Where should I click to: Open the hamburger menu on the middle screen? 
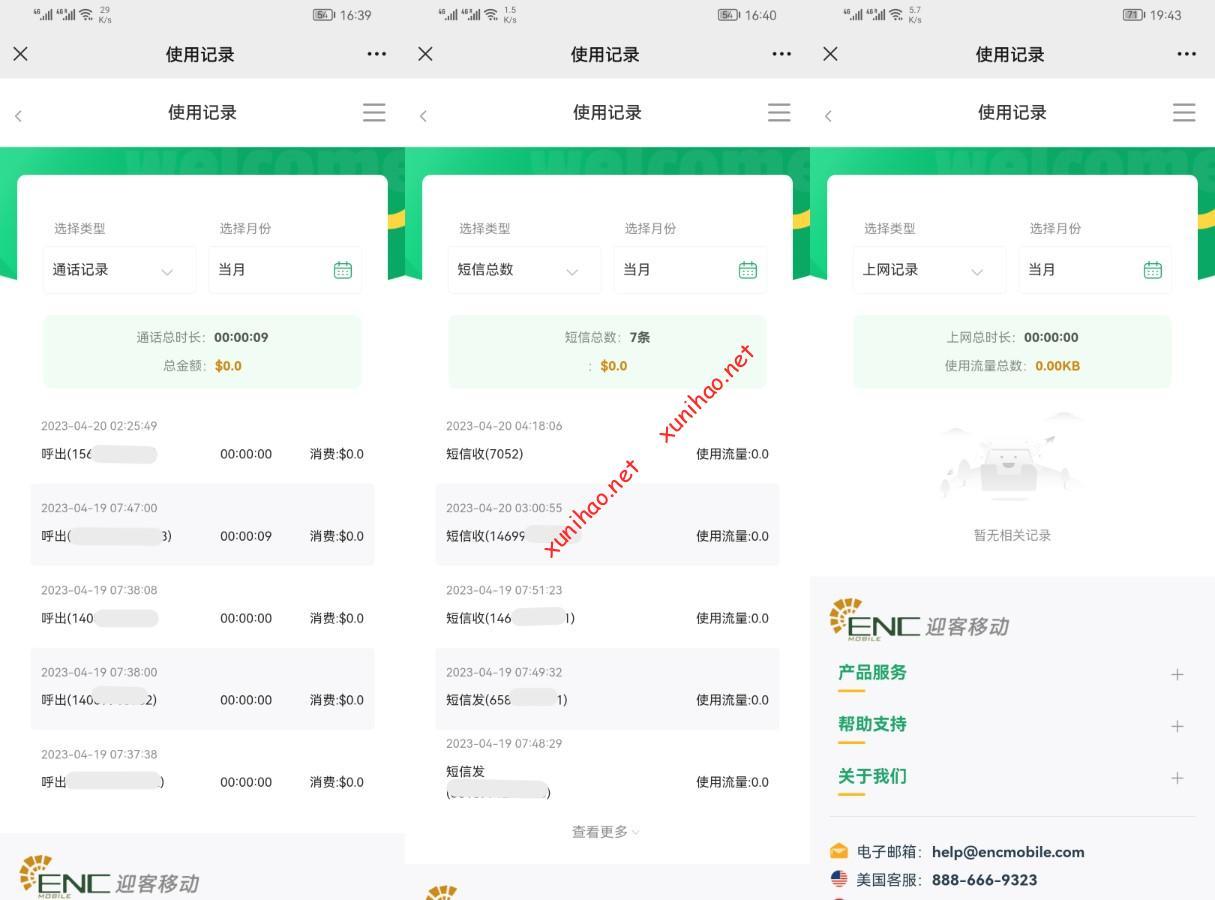point(779,113)
